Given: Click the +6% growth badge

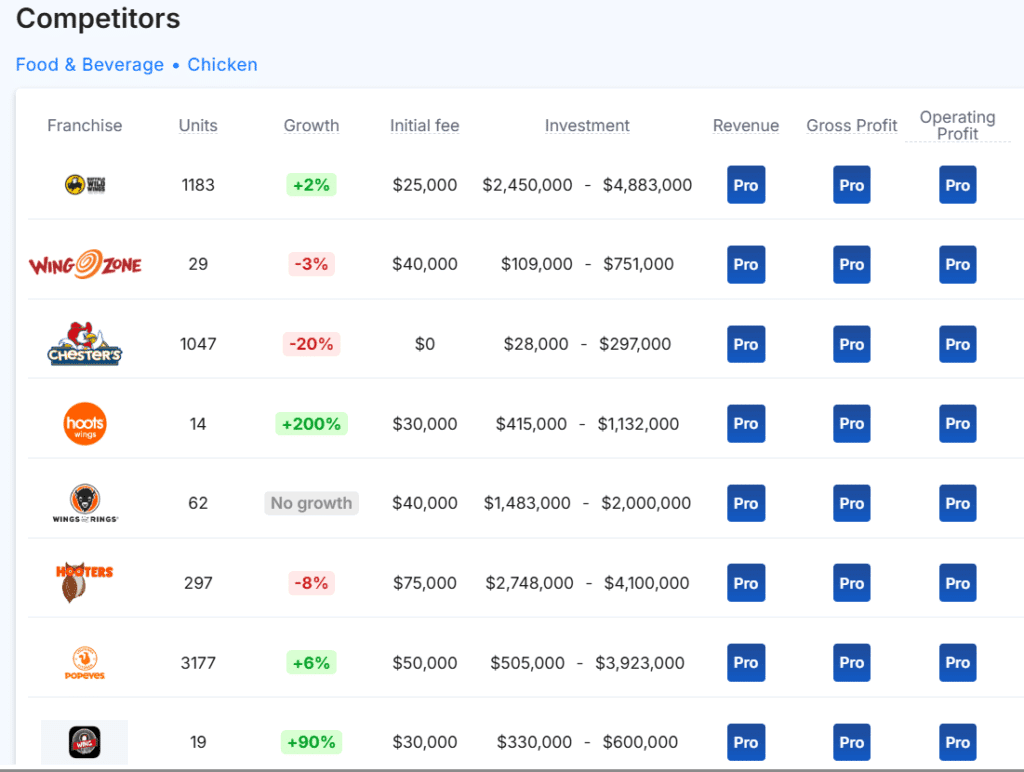Looking at the screenshot, I should (312, 663).
